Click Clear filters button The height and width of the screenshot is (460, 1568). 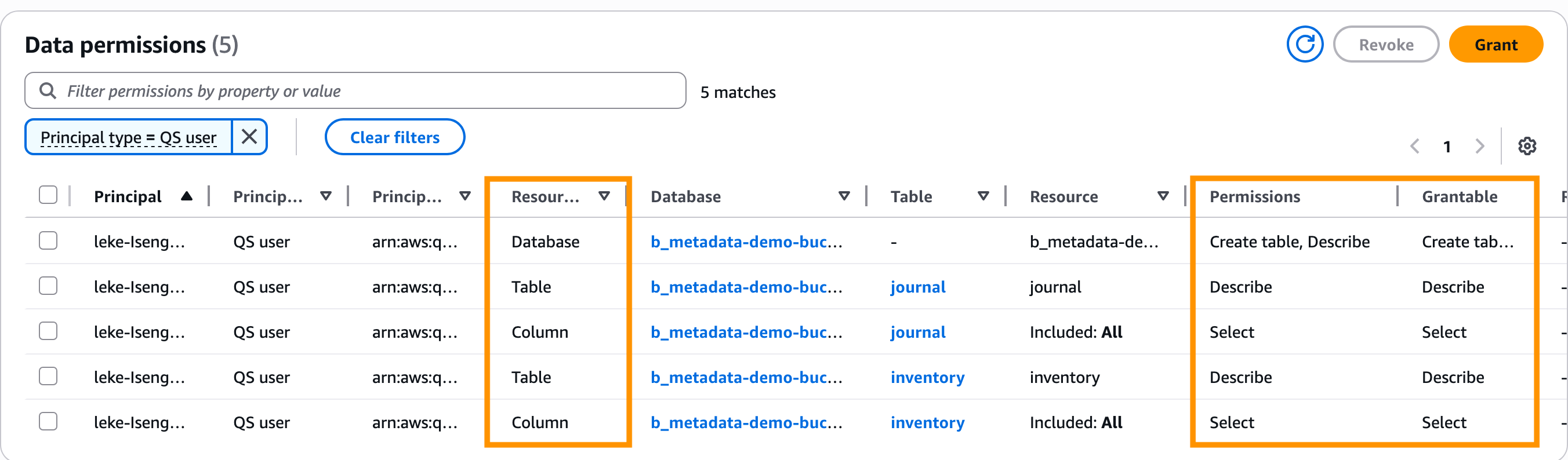[394, 137]
